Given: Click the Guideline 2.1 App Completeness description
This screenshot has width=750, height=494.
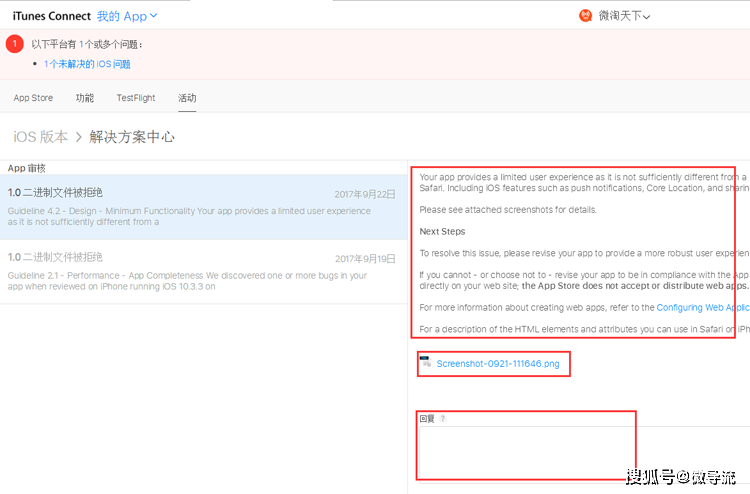Looking at the screenshot, I should tap(187, 281).
